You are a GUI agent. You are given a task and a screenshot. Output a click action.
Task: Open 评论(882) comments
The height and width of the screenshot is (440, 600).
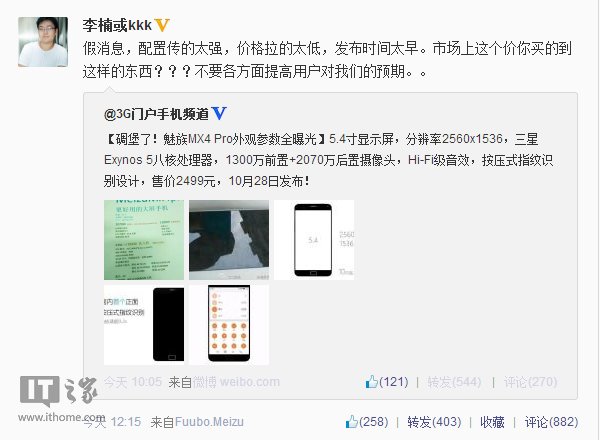(551, 422)
